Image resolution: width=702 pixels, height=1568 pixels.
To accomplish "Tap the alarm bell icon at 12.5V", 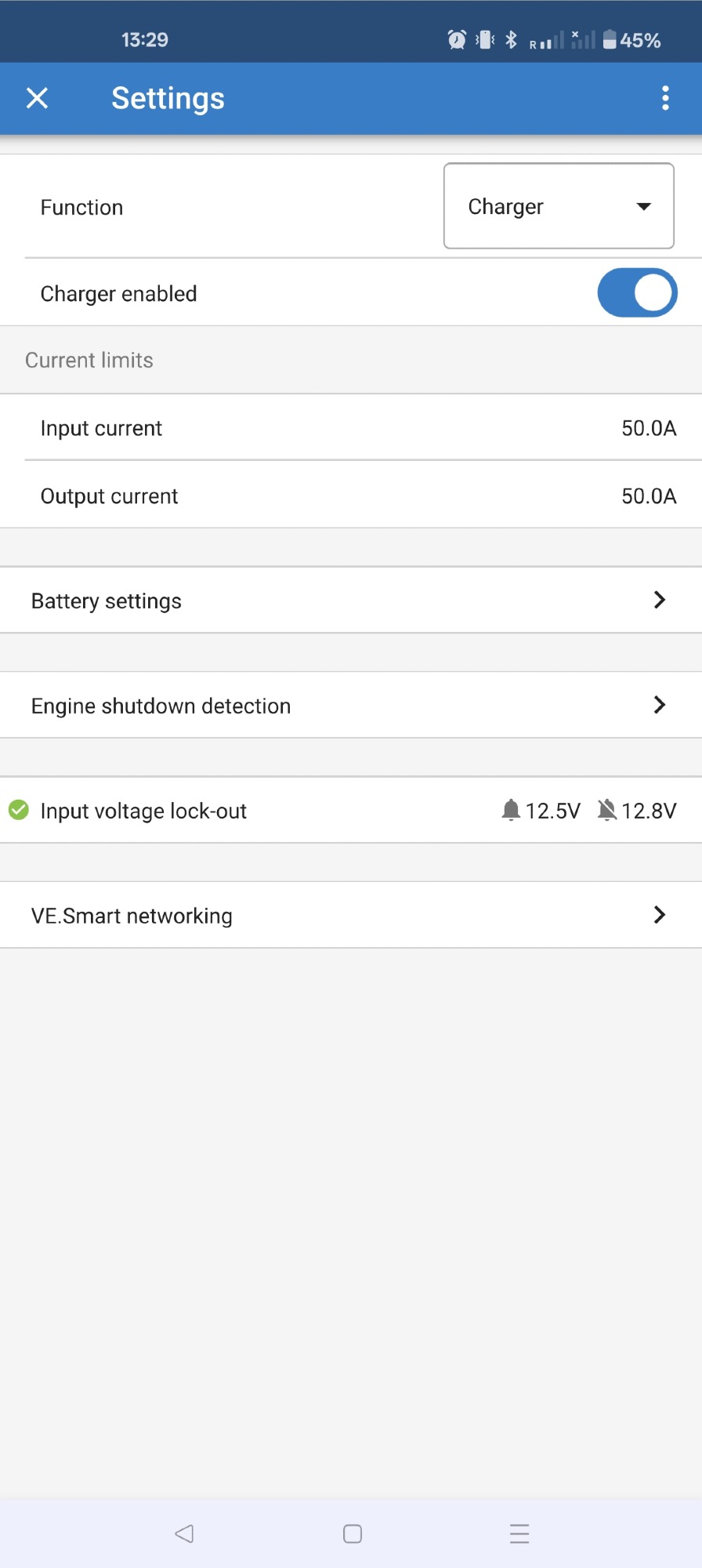I will pos(511,810).
